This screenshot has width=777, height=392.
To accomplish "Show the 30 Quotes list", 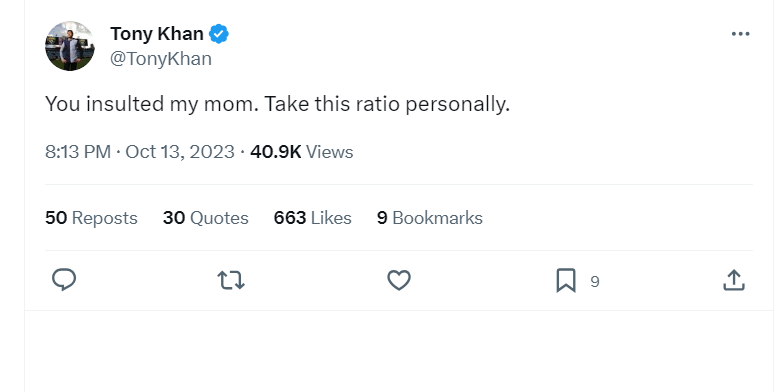I will [206, 218].
